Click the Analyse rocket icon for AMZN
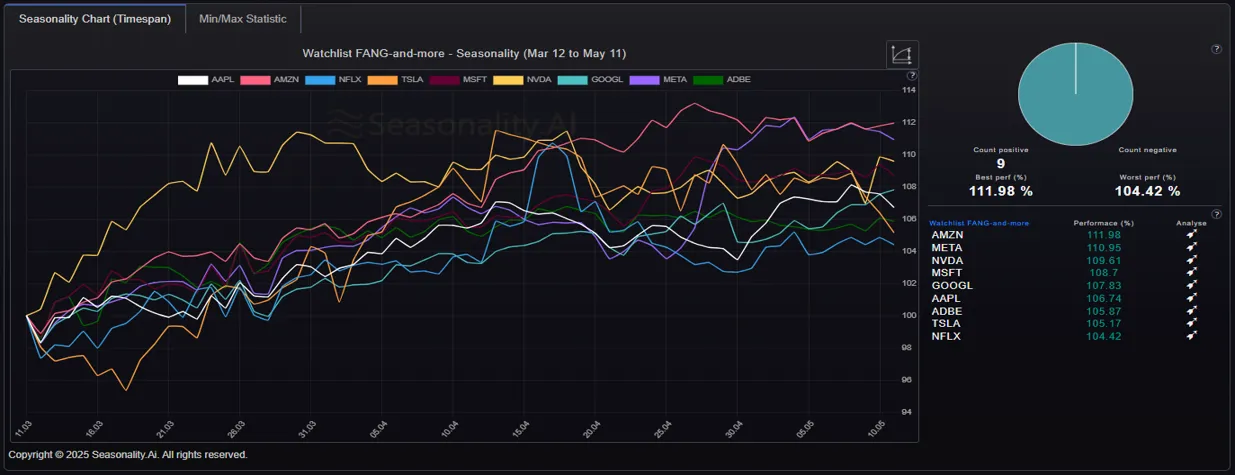This screenshot has width=1235, height=475. click(1191, 234)
